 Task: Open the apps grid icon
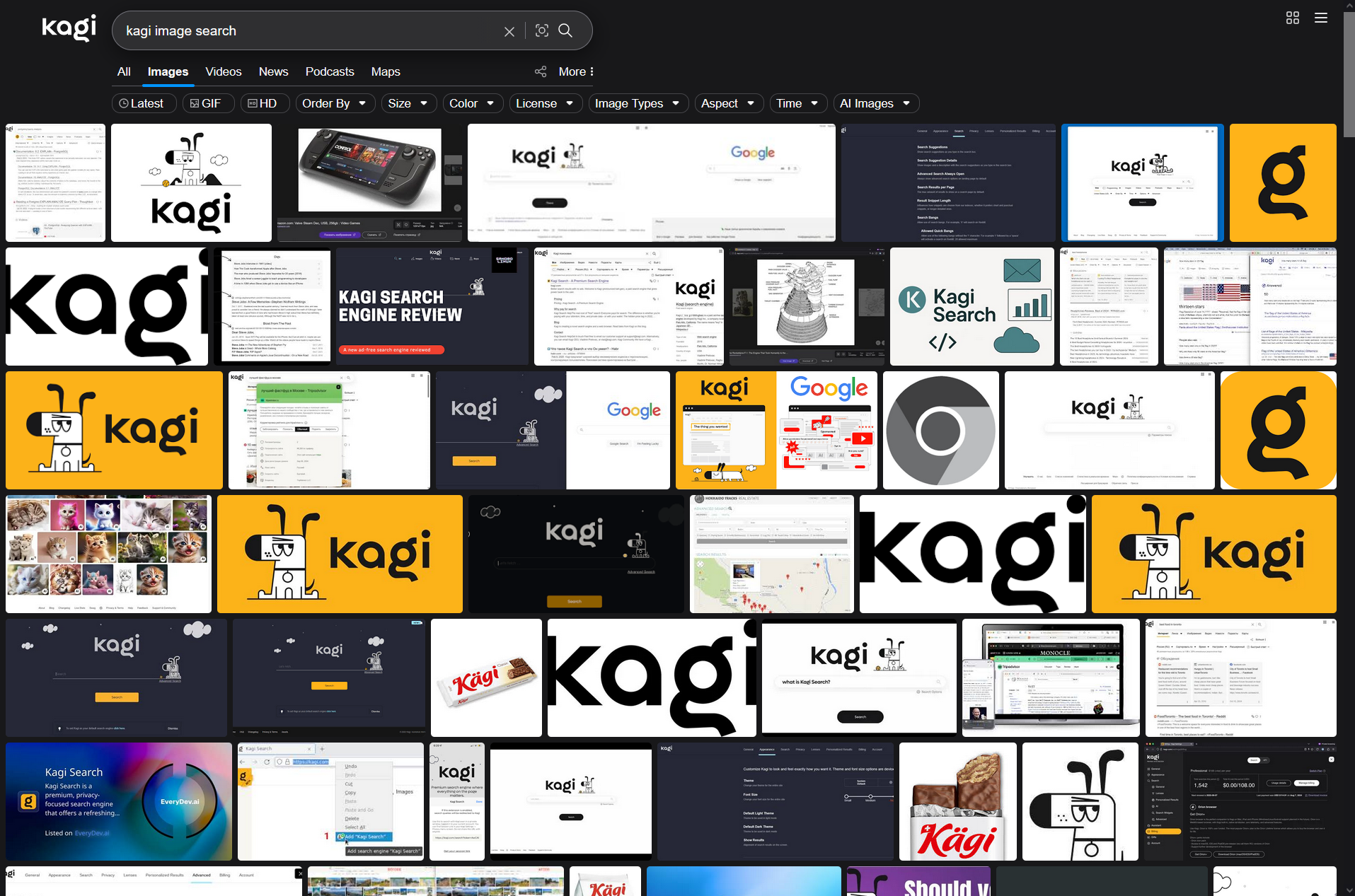1292,18
